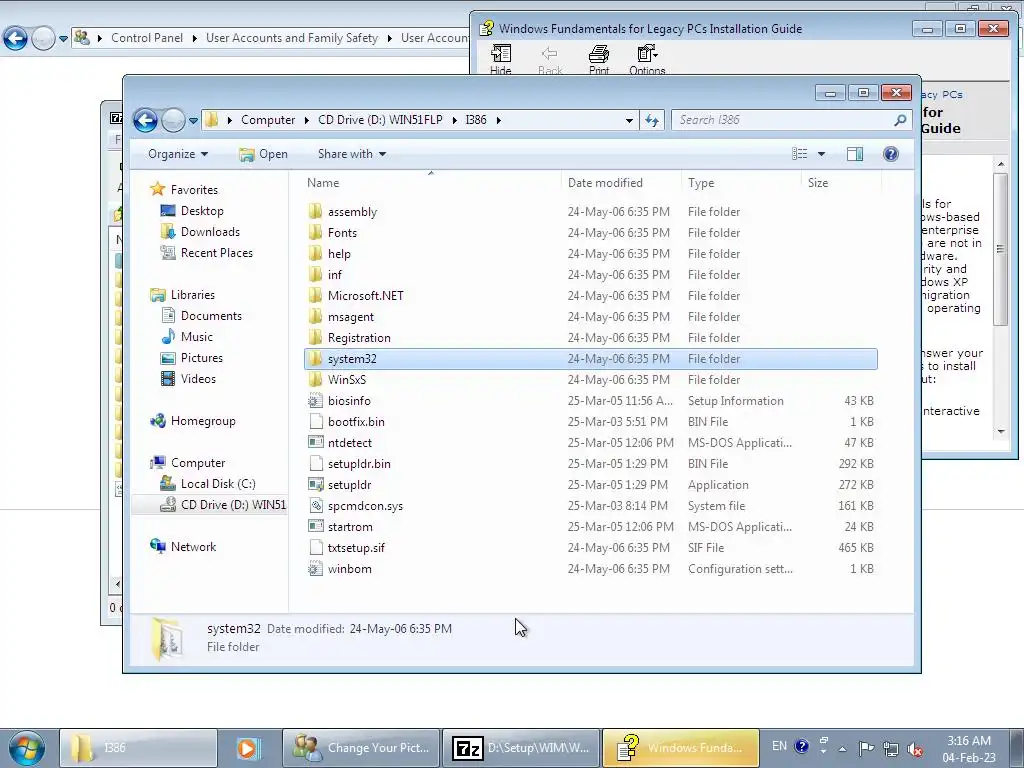1024x768 pixels.
Task: Click the Refresh icon in address bar
Action: [652, 120]
